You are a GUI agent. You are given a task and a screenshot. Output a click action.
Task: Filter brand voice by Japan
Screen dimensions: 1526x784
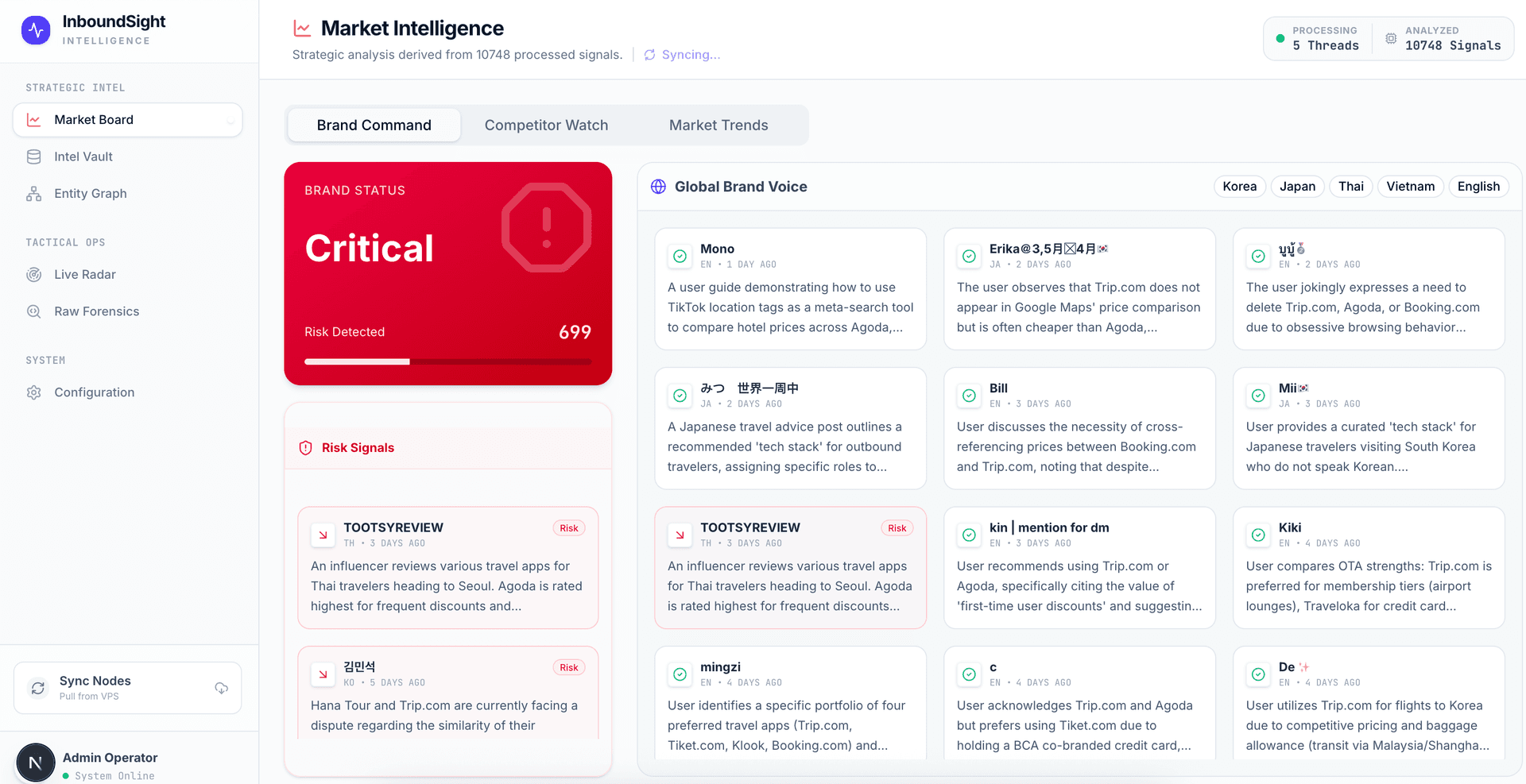[x=1297, y=187]
